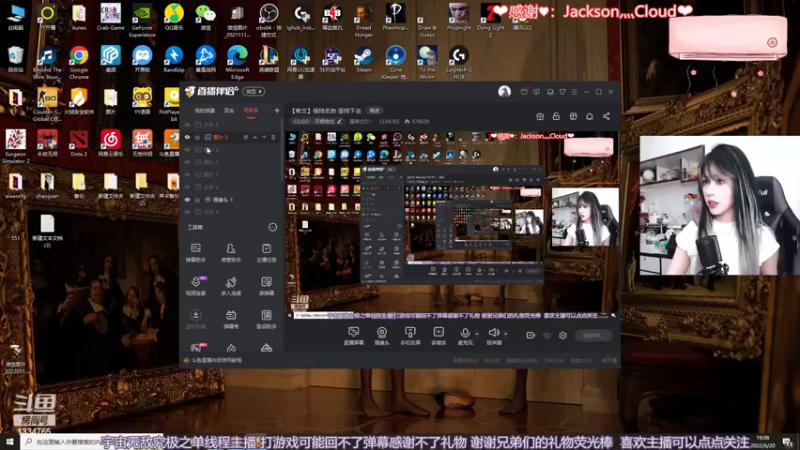
Task: Open Google Chrome desktop shortcut
Action: (79, 63)
